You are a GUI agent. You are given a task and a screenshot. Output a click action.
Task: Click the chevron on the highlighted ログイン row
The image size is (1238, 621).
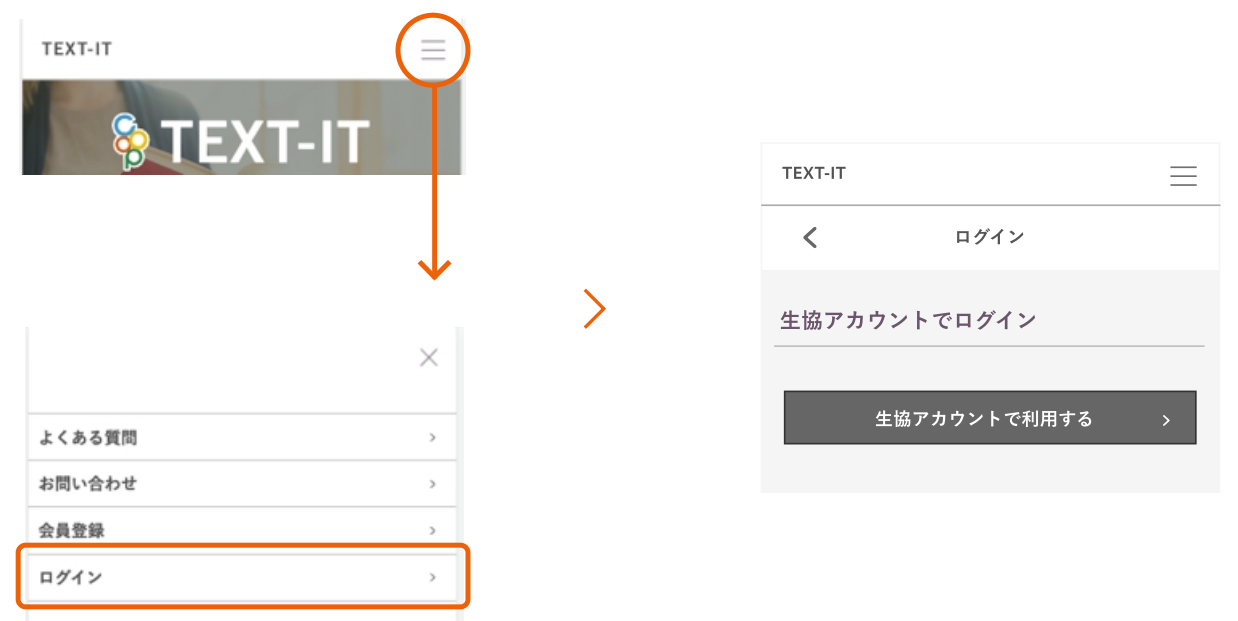432,577
